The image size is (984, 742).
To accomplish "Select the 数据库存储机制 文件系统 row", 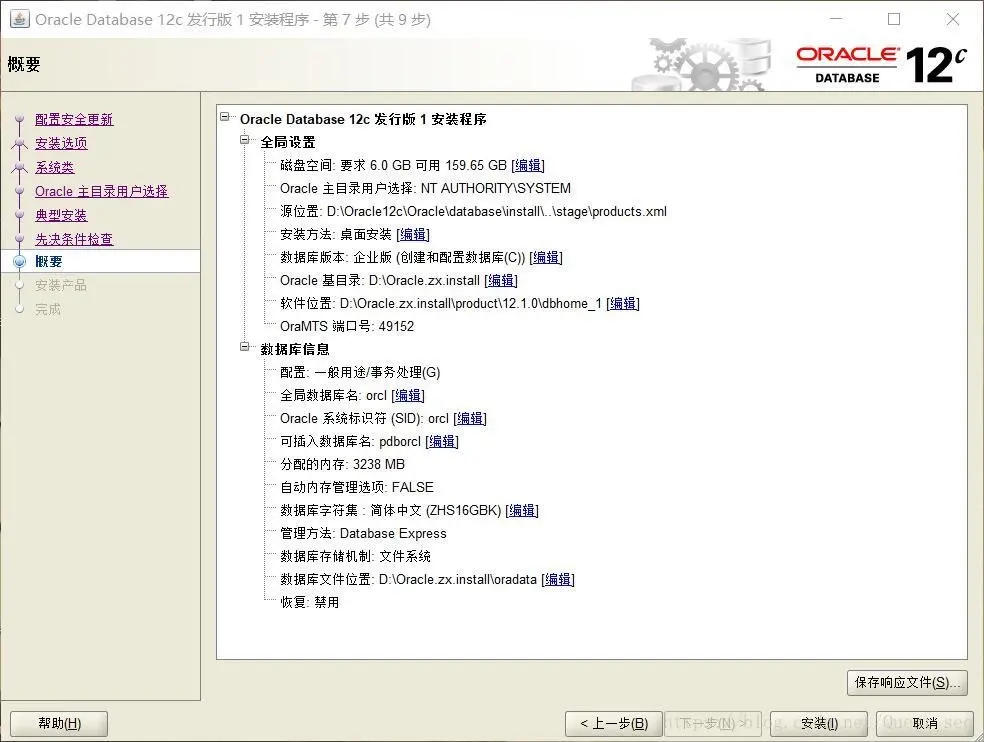I will [355, 556].
